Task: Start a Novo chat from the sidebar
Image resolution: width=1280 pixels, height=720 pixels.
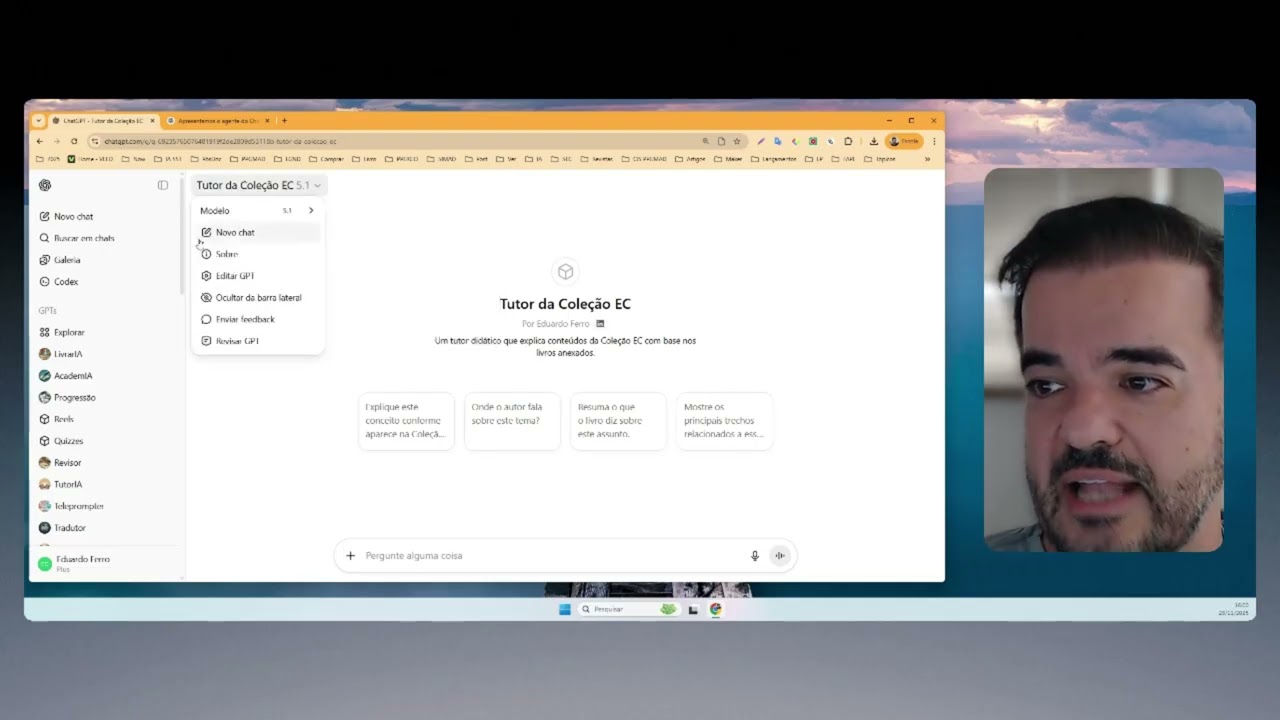Action: click(66, 216)
